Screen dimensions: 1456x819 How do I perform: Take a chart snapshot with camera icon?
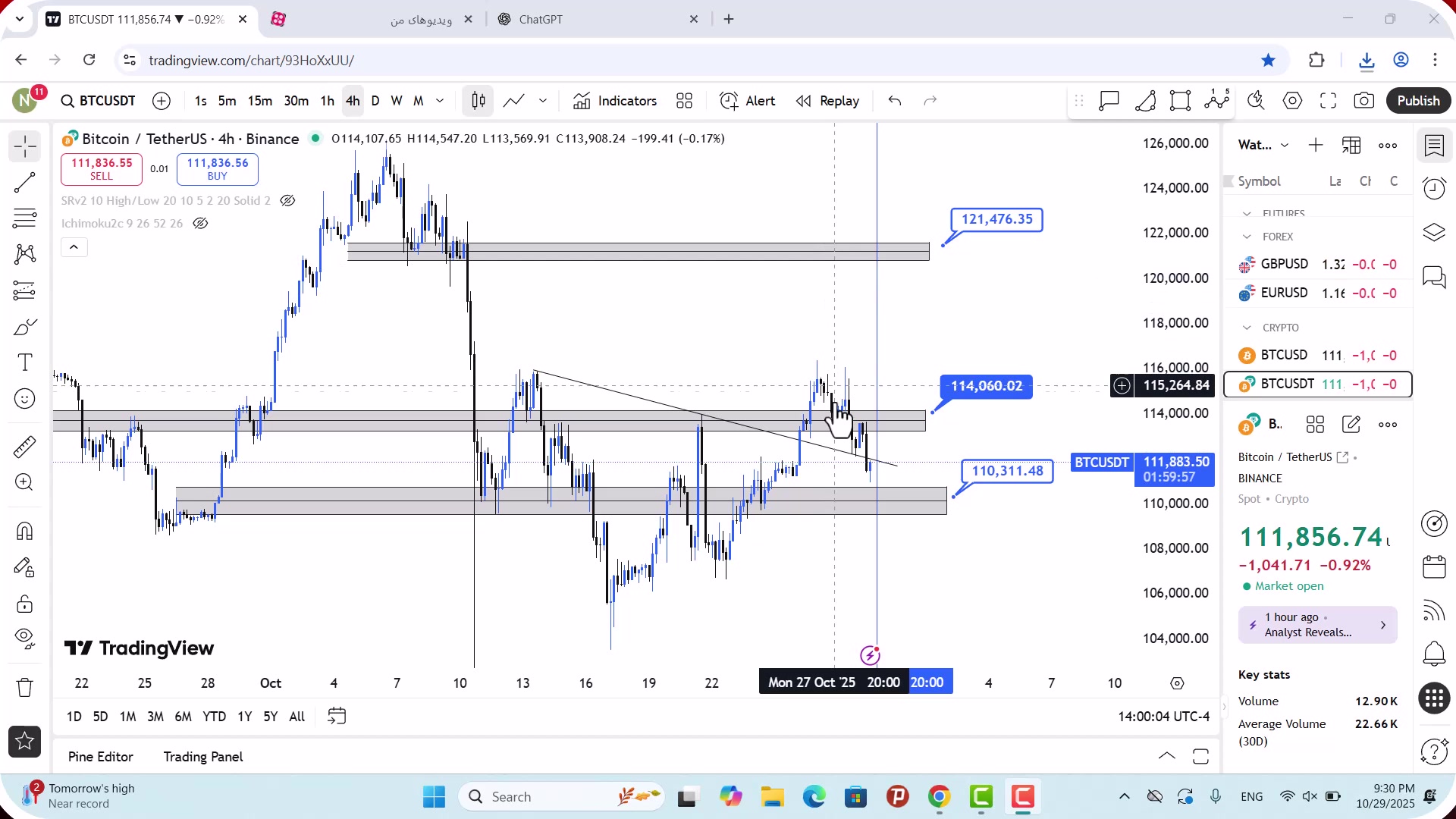(1363, 101)
